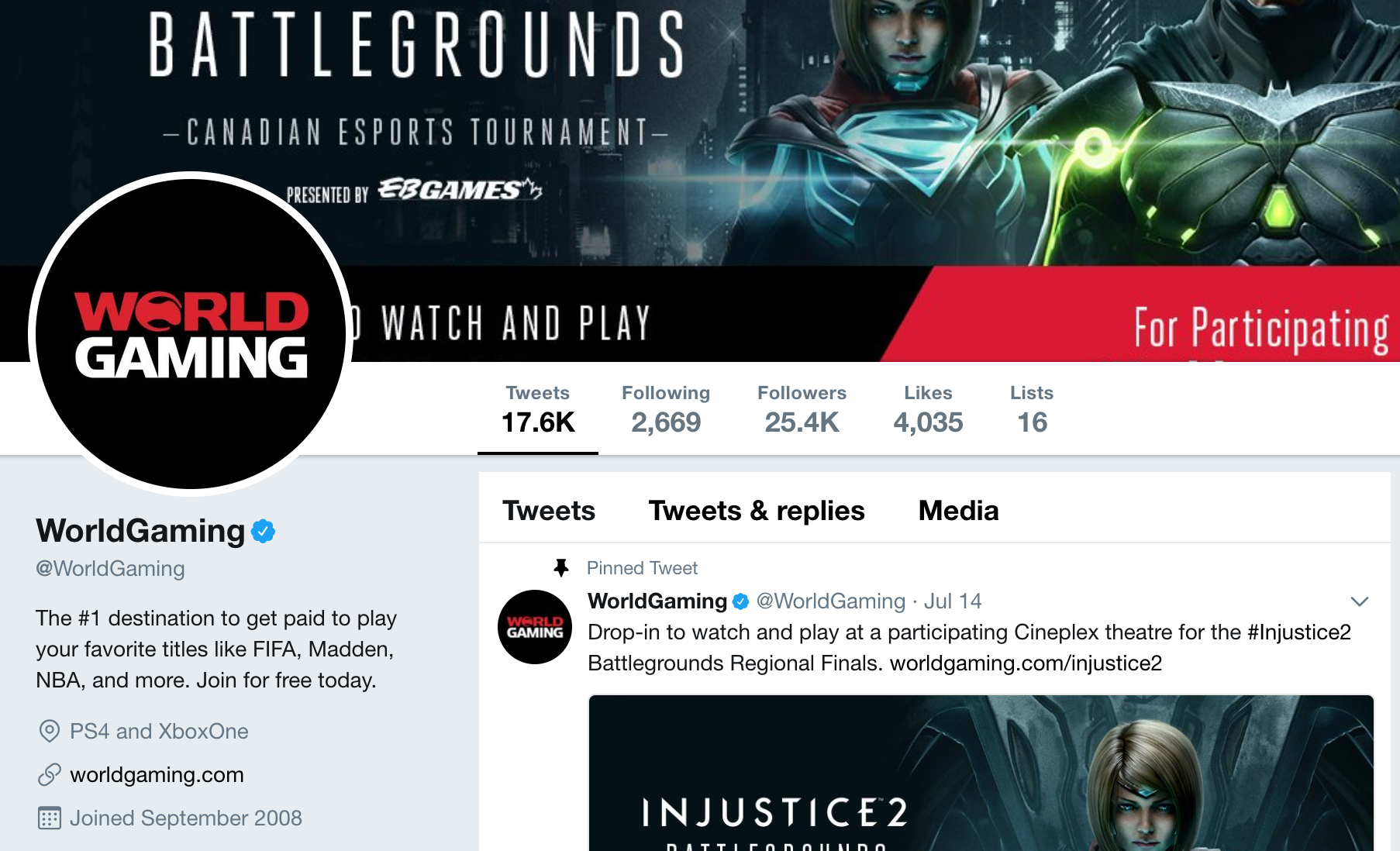
Task: Switch to the Media tab
Action: click(x=958, y=511)
